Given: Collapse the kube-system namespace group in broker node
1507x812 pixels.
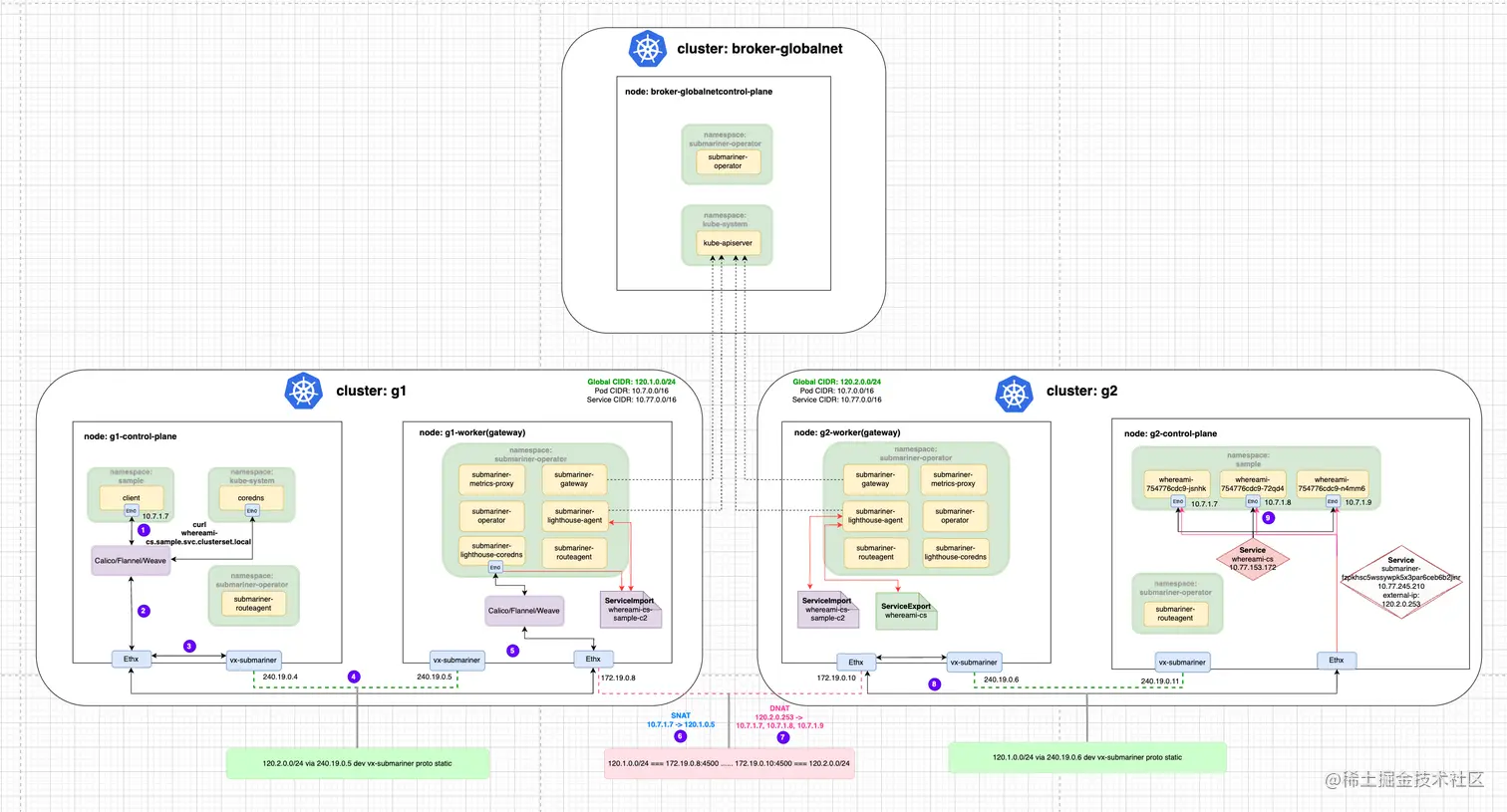Looking at the screenshot, I should (727, 220).
